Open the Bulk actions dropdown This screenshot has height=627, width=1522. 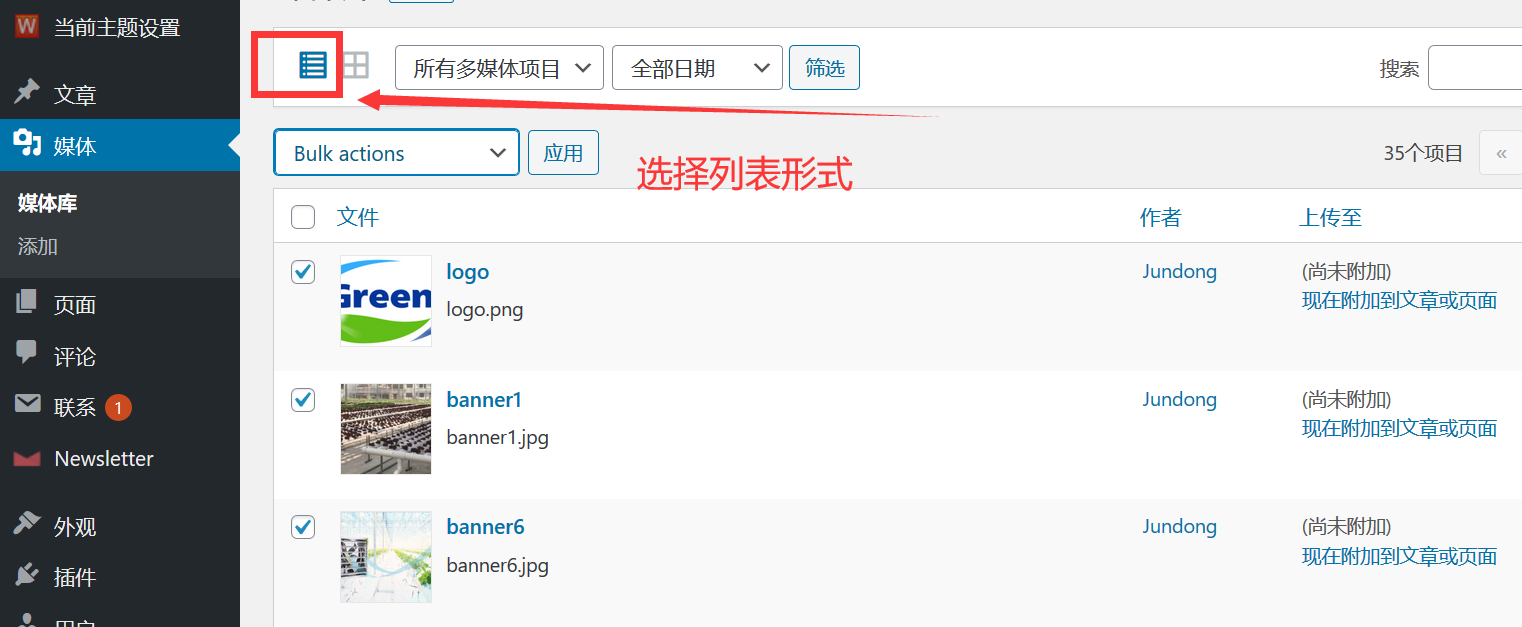(396, 153)
